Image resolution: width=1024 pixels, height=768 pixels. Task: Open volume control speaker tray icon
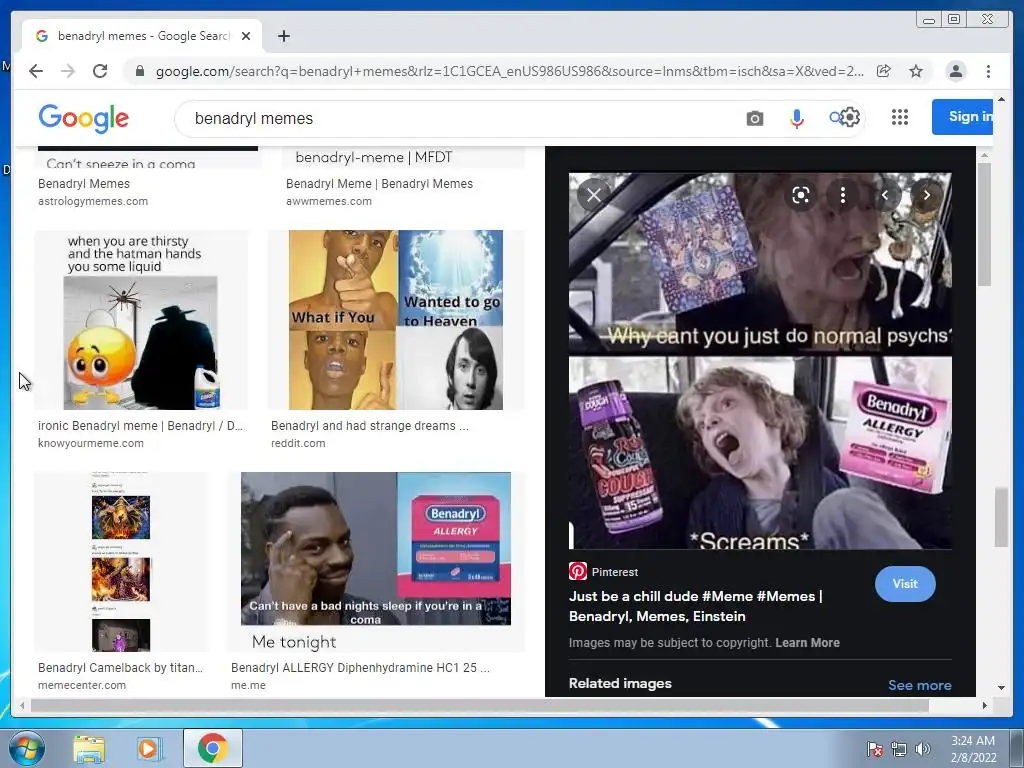coord(923,749)
